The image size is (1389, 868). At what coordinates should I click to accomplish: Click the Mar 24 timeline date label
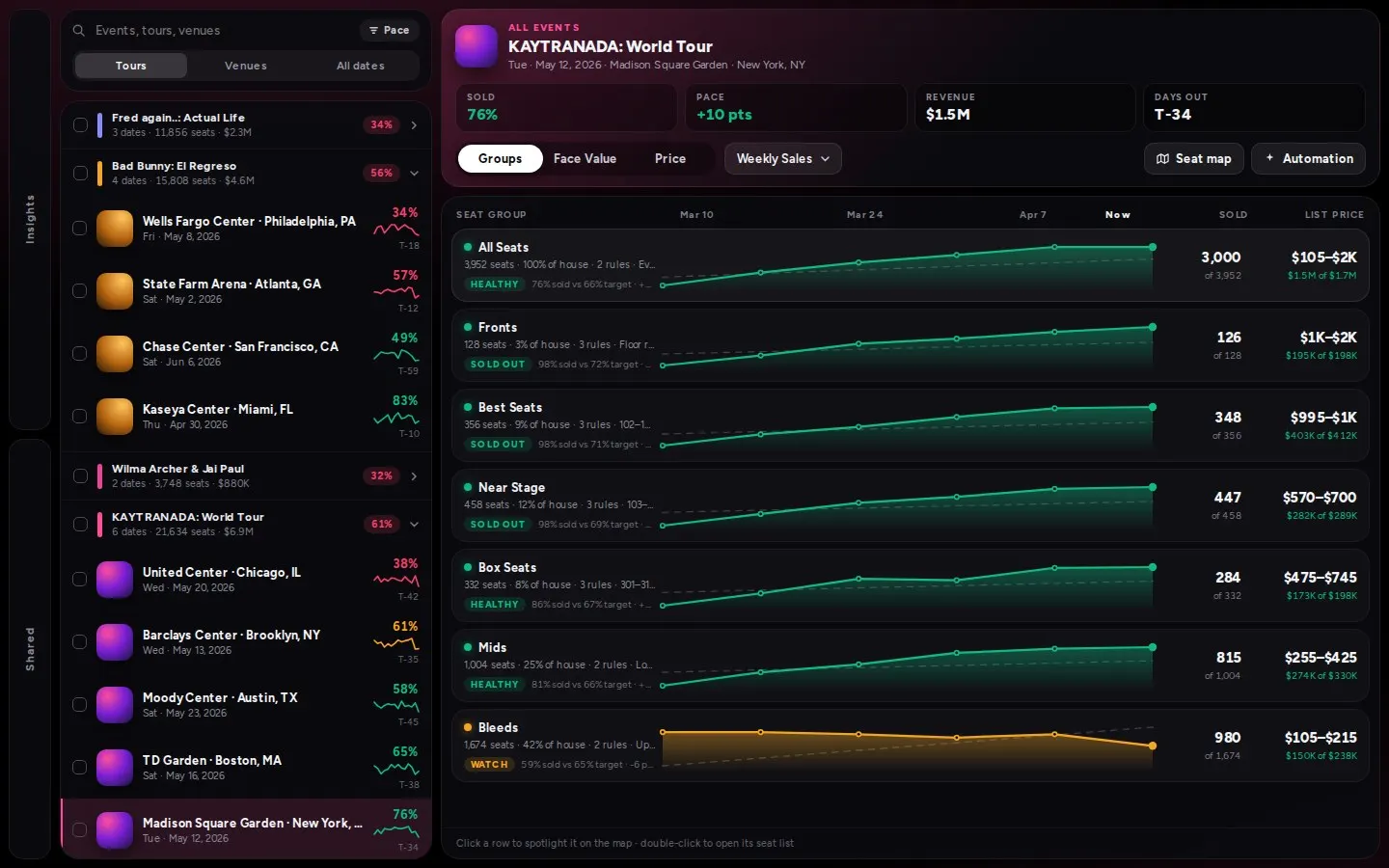click(864, 215)
